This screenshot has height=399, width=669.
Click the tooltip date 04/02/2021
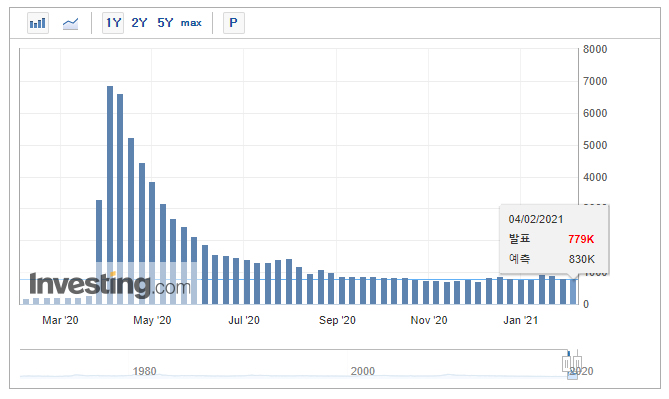[x=536, y=219]
